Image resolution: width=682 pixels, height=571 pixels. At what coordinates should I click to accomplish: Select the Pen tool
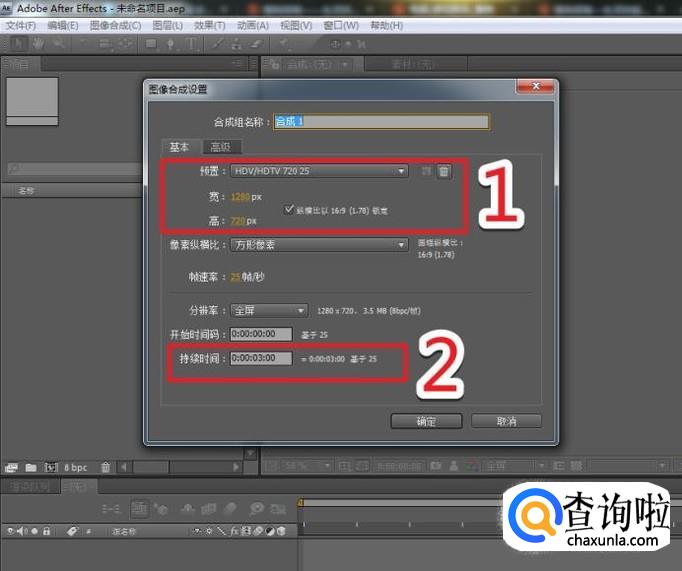171,44
